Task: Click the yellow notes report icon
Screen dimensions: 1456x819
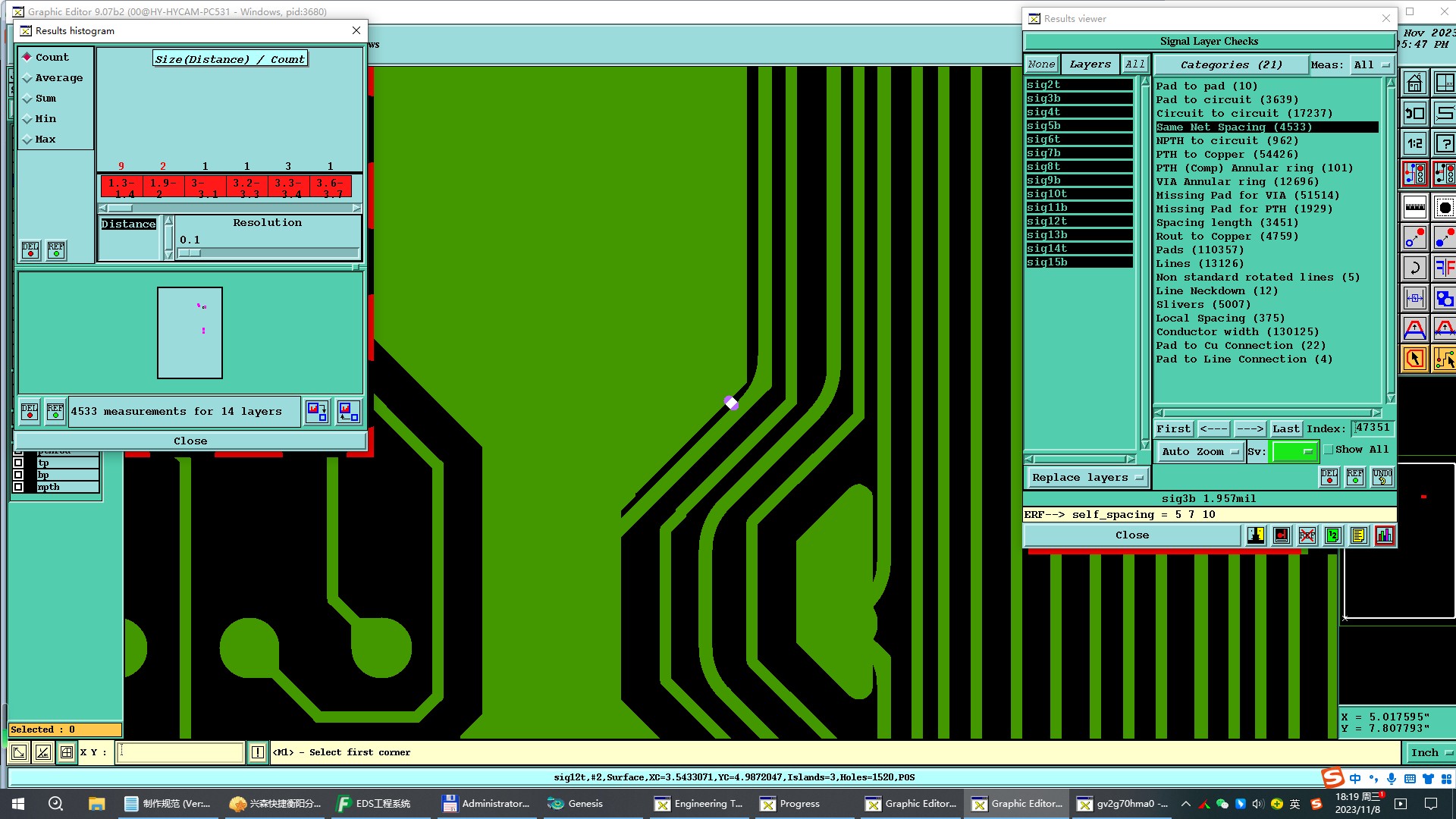Action: pyautogui.click(x=1358, y=535)
